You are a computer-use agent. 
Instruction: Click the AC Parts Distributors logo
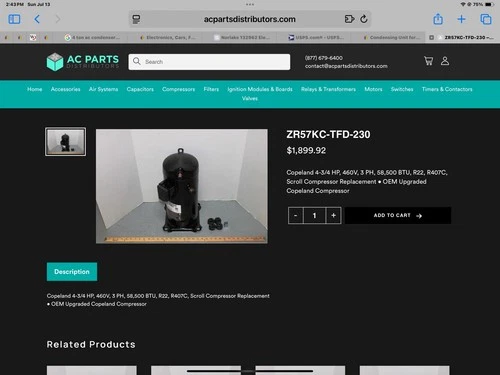tap(83, 62)
